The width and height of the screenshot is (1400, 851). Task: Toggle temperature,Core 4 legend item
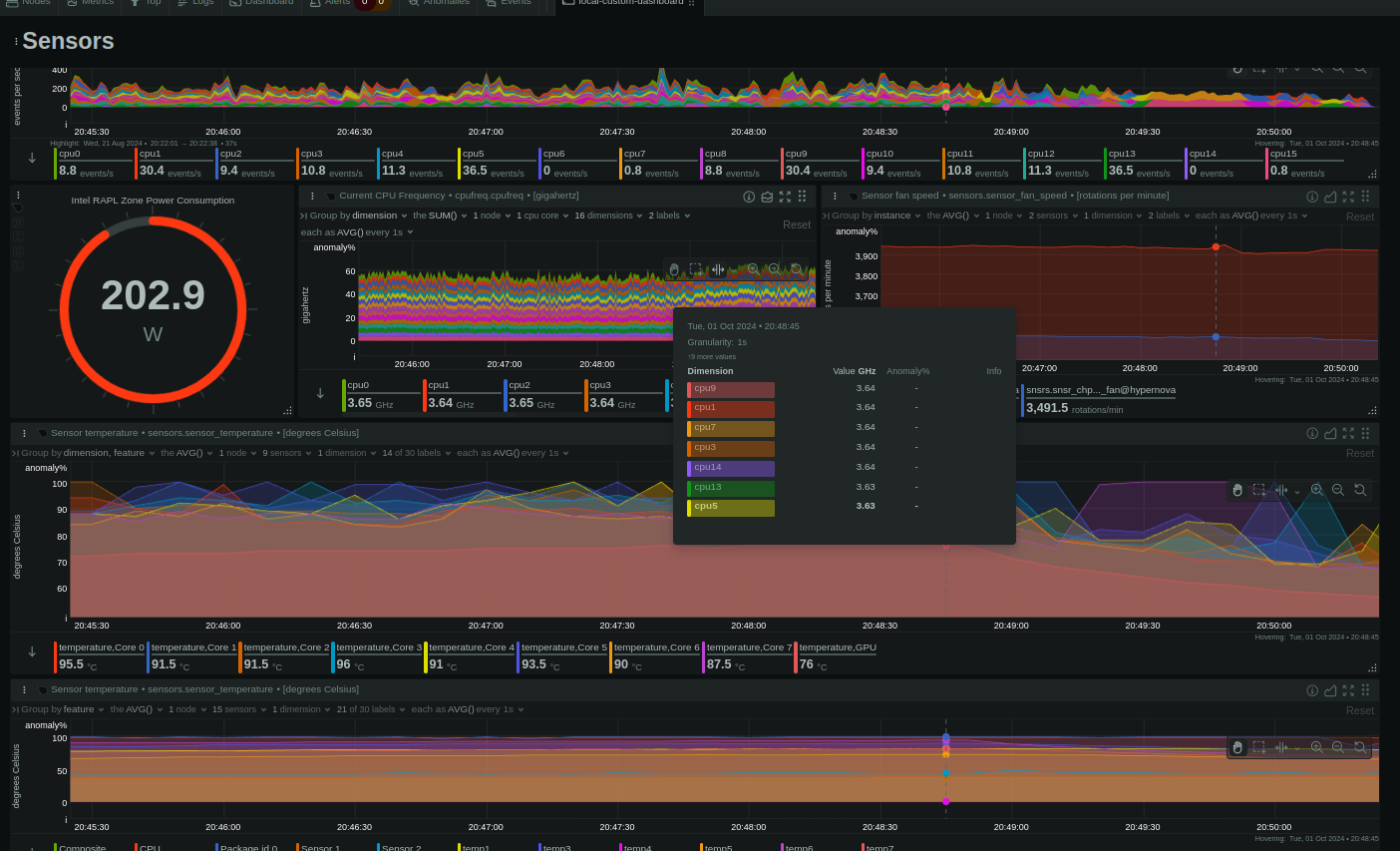pyautogui.click(x=470, y=656)
